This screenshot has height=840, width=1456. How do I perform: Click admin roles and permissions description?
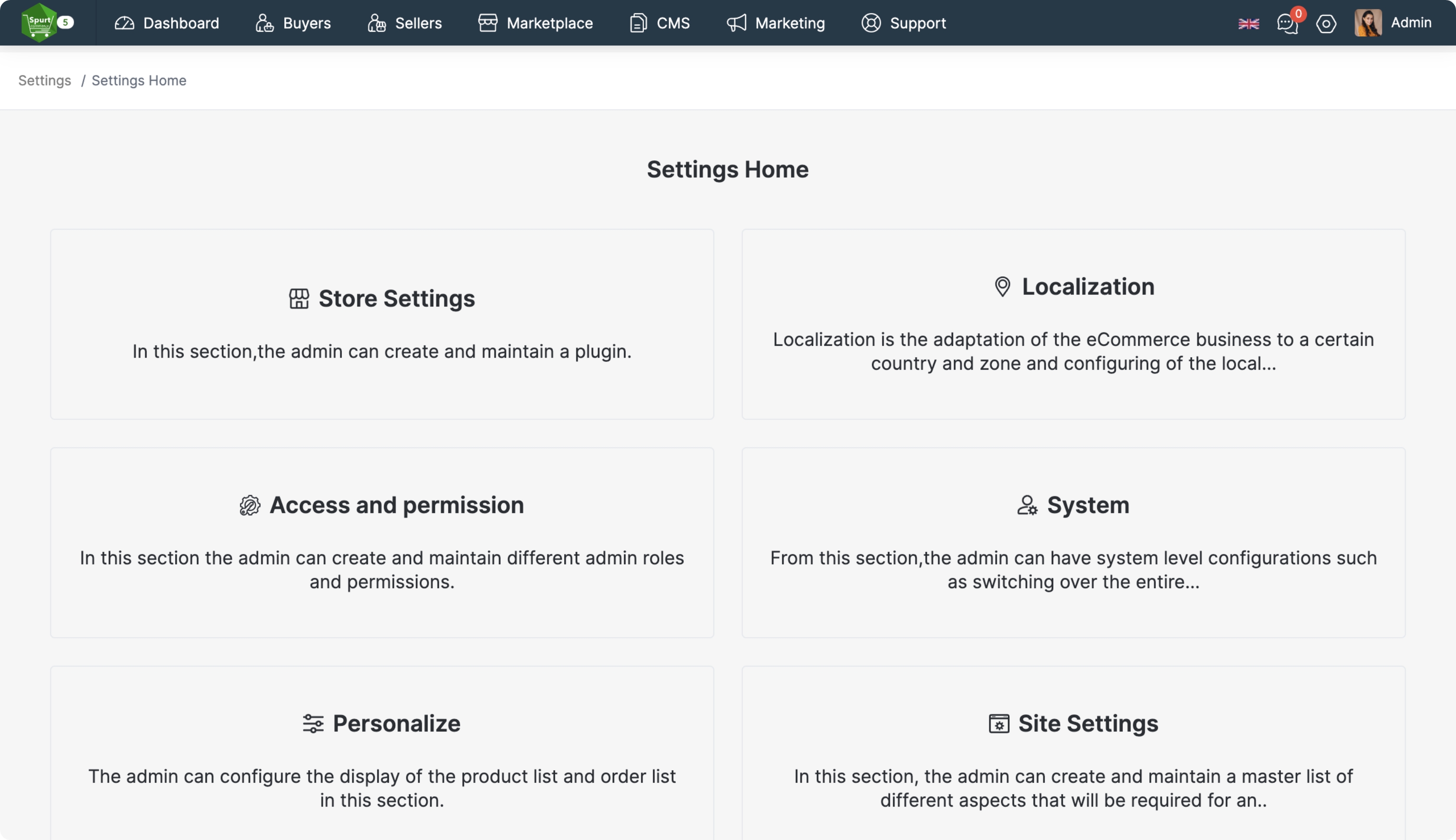pos(382,570)
